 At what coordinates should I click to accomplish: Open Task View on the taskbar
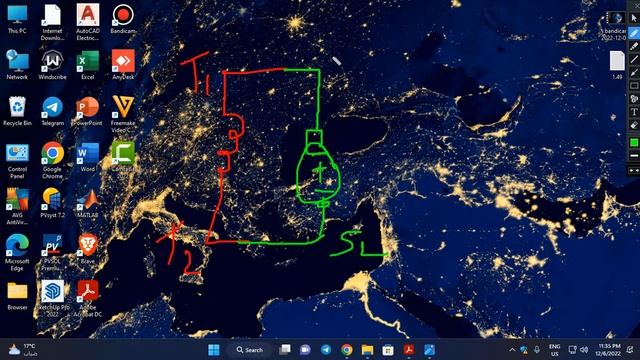[285, 350]
